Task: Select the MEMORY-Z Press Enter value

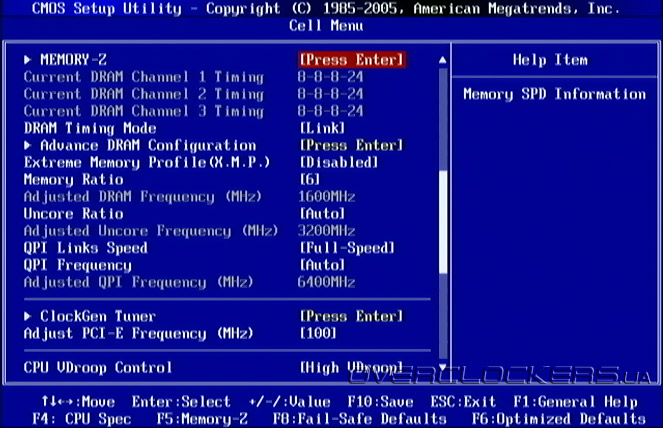Action: pos(352,60)
